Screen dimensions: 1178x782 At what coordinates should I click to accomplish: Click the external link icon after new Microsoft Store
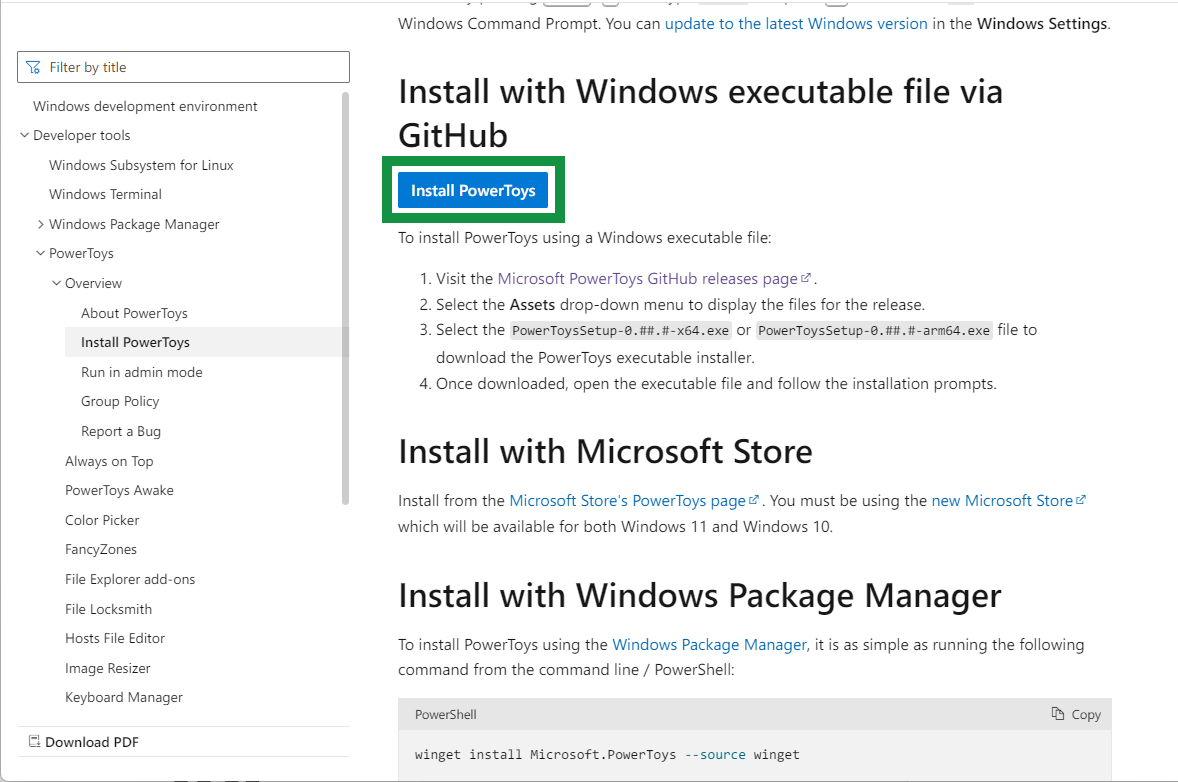1081,500
